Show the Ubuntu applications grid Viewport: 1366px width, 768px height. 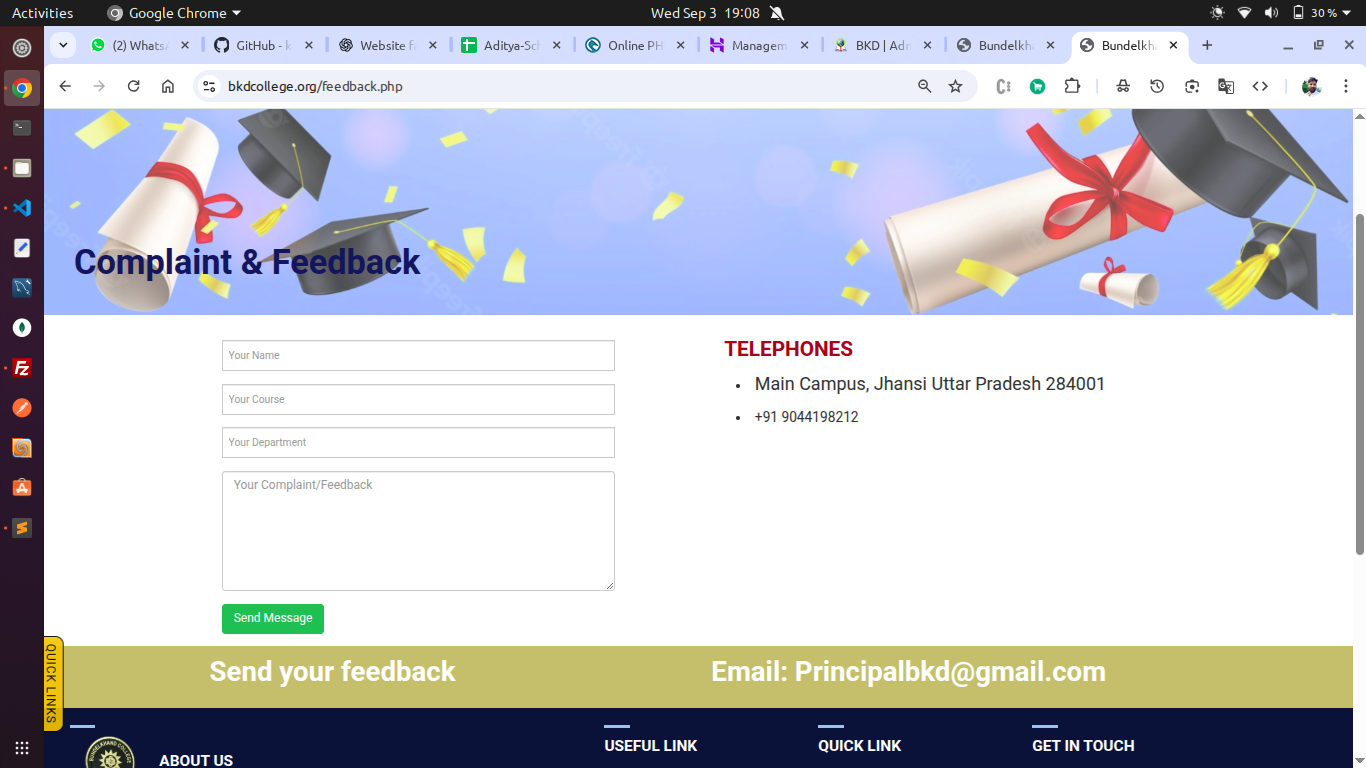pos(22,747)
